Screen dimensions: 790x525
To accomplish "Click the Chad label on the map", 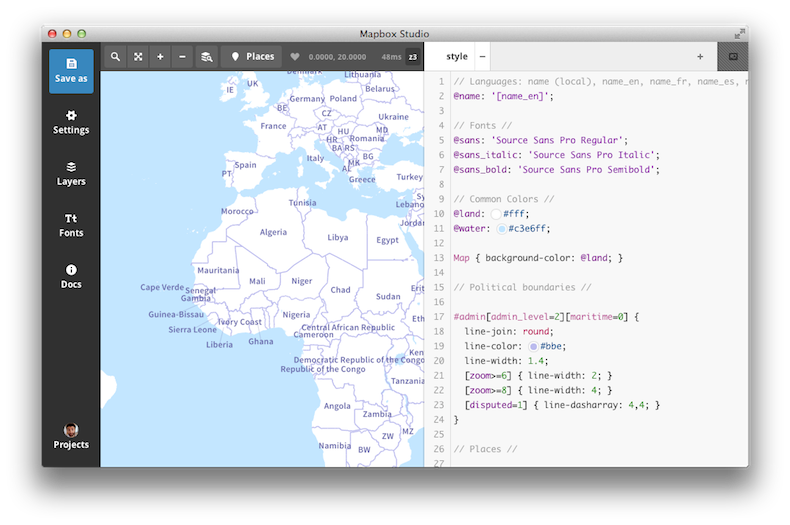I will [x=340, y=290].
